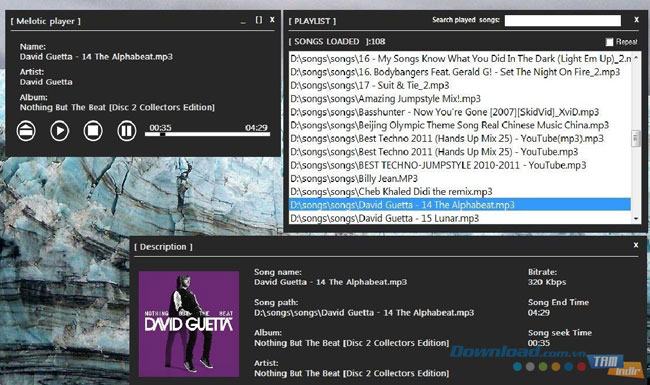650x385 pixels.
Task: Click the David Guetta album art thumbnail
Action: click(189, 324)
